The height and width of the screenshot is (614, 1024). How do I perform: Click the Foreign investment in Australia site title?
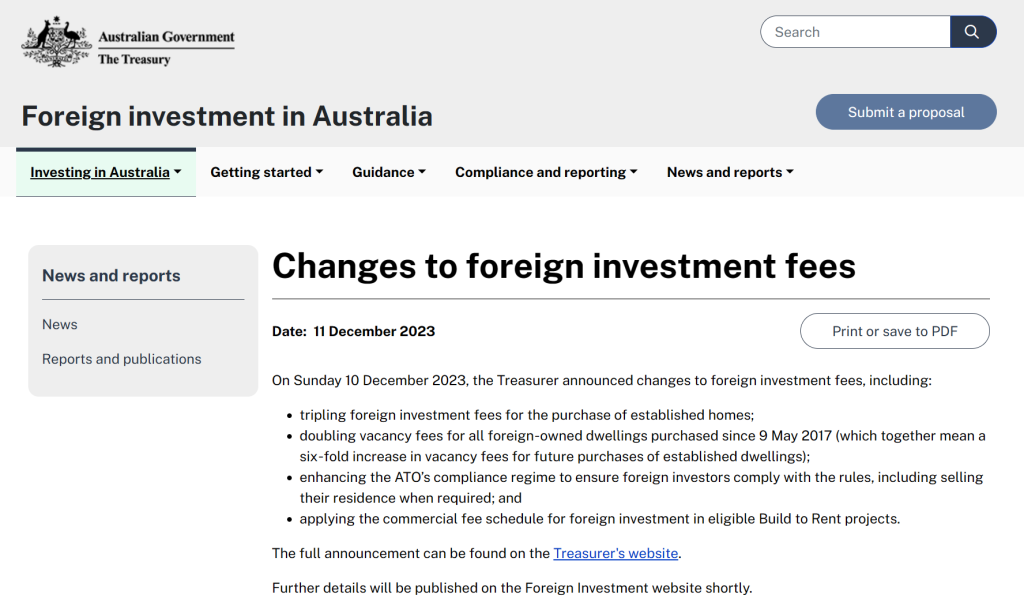(227, 116)
